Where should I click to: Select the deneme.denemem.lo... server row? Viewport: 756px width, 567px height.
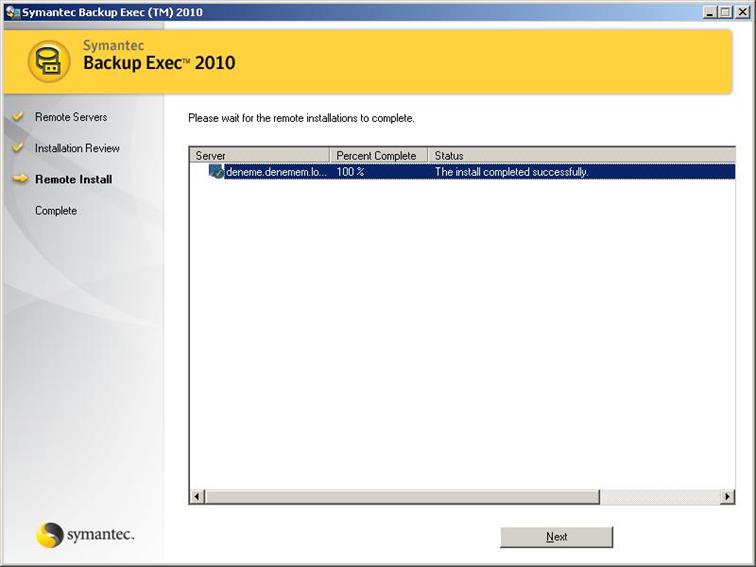coord(462,172)
